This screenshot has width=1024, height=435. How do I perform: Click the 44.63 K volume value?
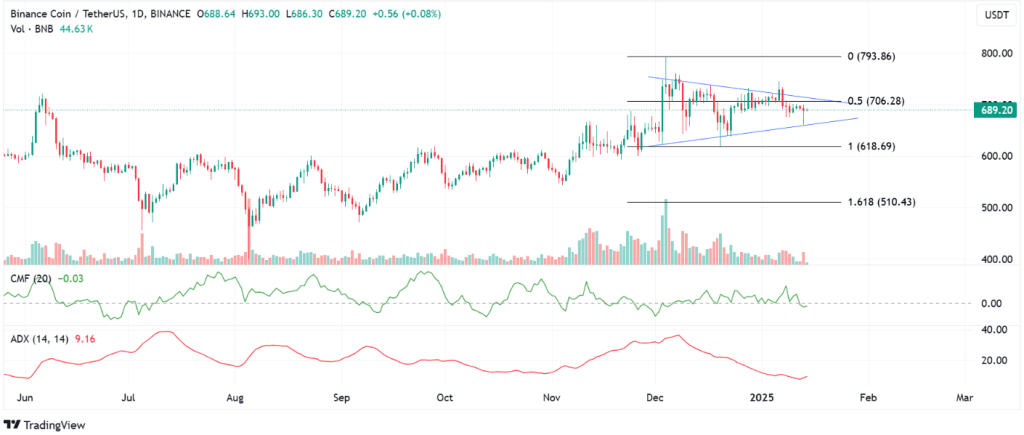[74, 27]
